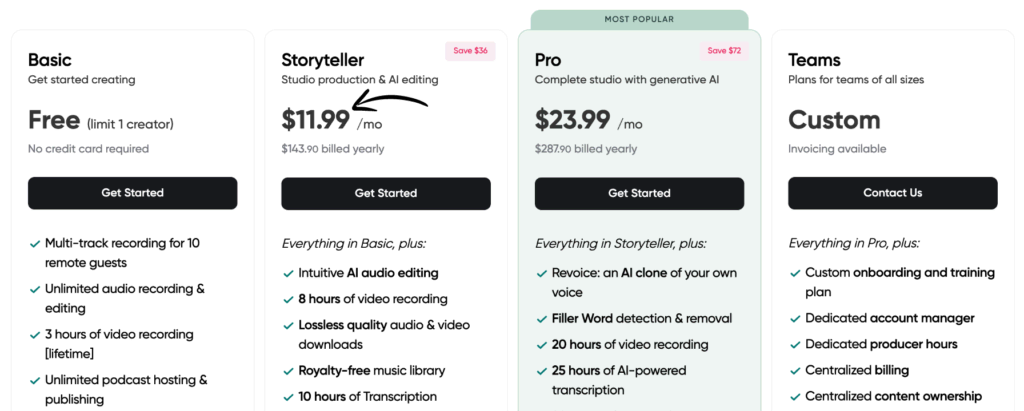Click checkmark beside Dedicated account manager
This screenshot has height=411, width=1024.
pyautogui.click(x=794, y=319)
